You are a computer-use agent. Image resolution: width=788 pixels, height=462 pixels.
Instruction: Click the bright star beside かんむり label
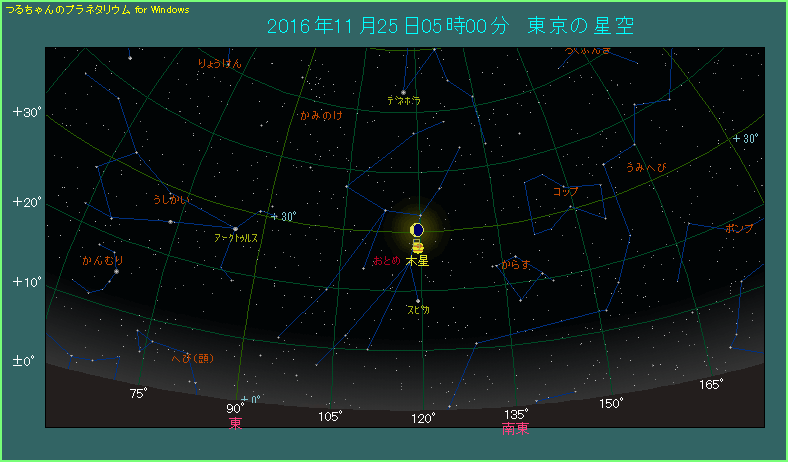(x=116, y=271)
